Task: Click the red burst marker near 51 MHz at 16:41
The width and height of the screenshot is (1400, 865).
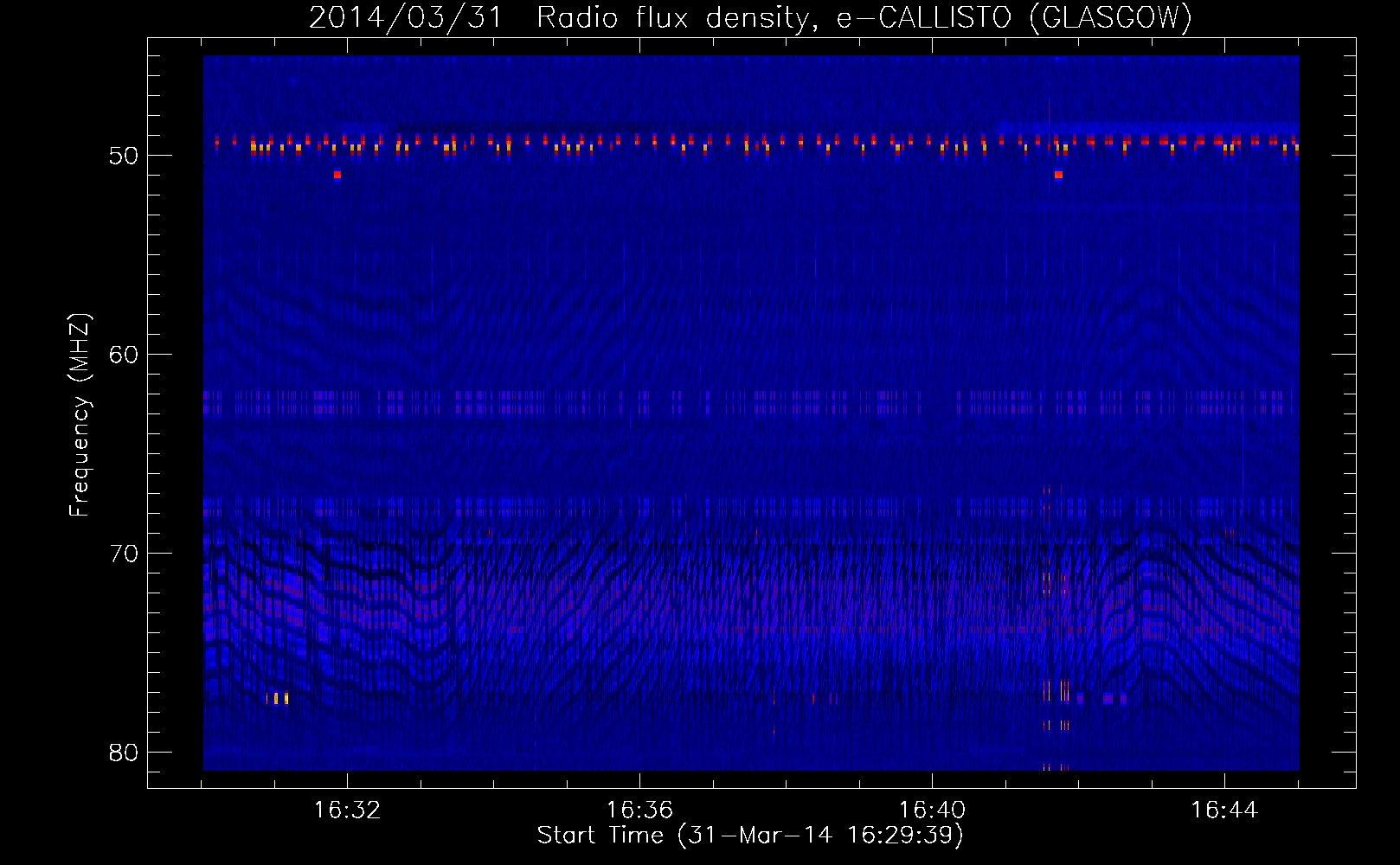Action: (x=1058, y=176)
